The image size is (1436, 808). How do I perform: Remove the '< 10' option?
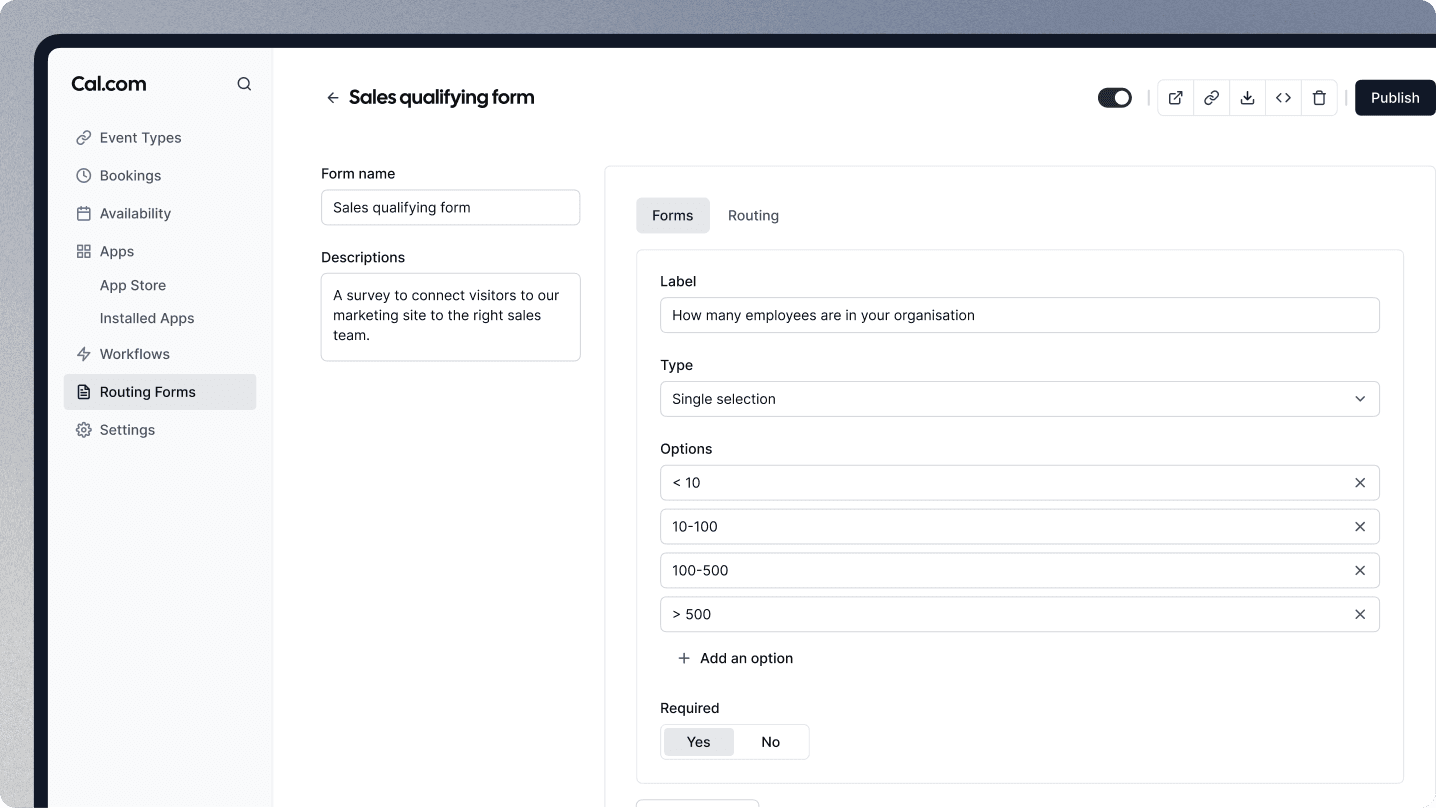(x=1360, y=483)
